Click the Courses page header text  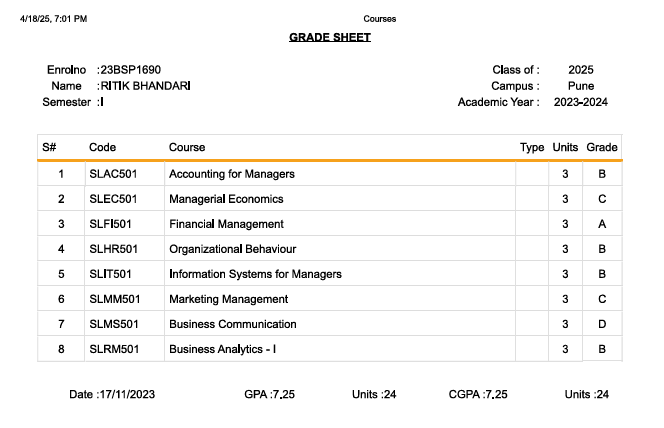(x=380, y=18)
